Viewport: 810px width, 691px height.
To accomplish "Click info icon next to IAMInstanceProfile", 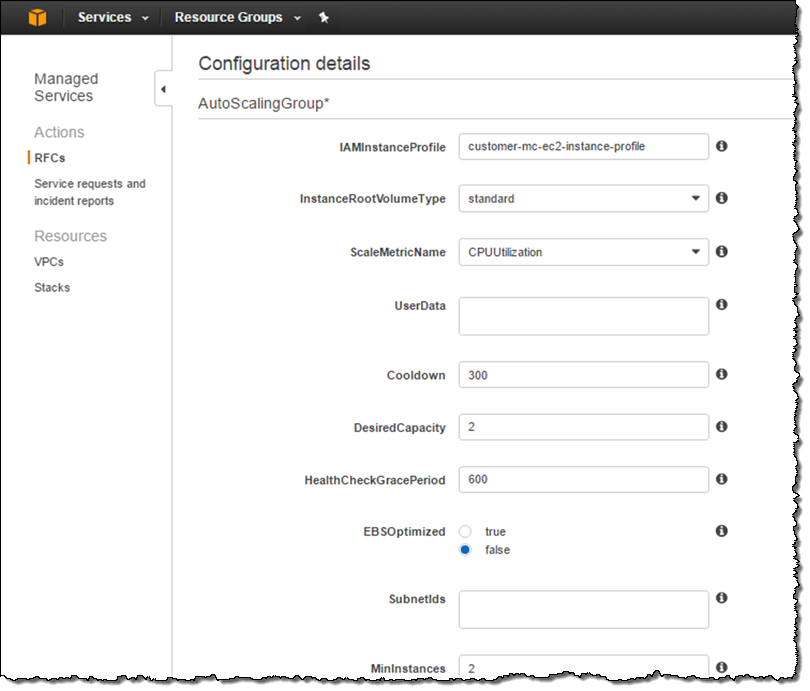I will 721,146.
